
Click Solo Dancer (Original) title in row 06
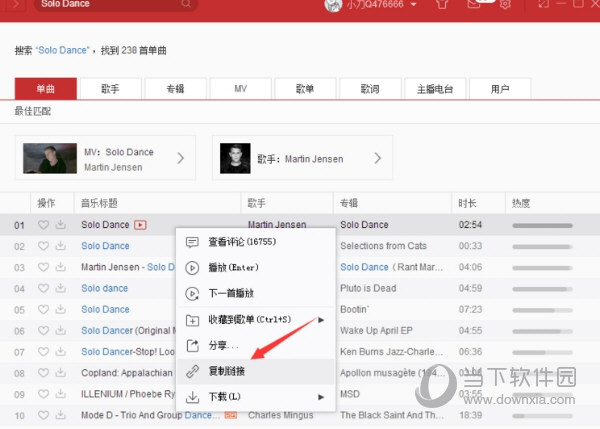point(128,330)
